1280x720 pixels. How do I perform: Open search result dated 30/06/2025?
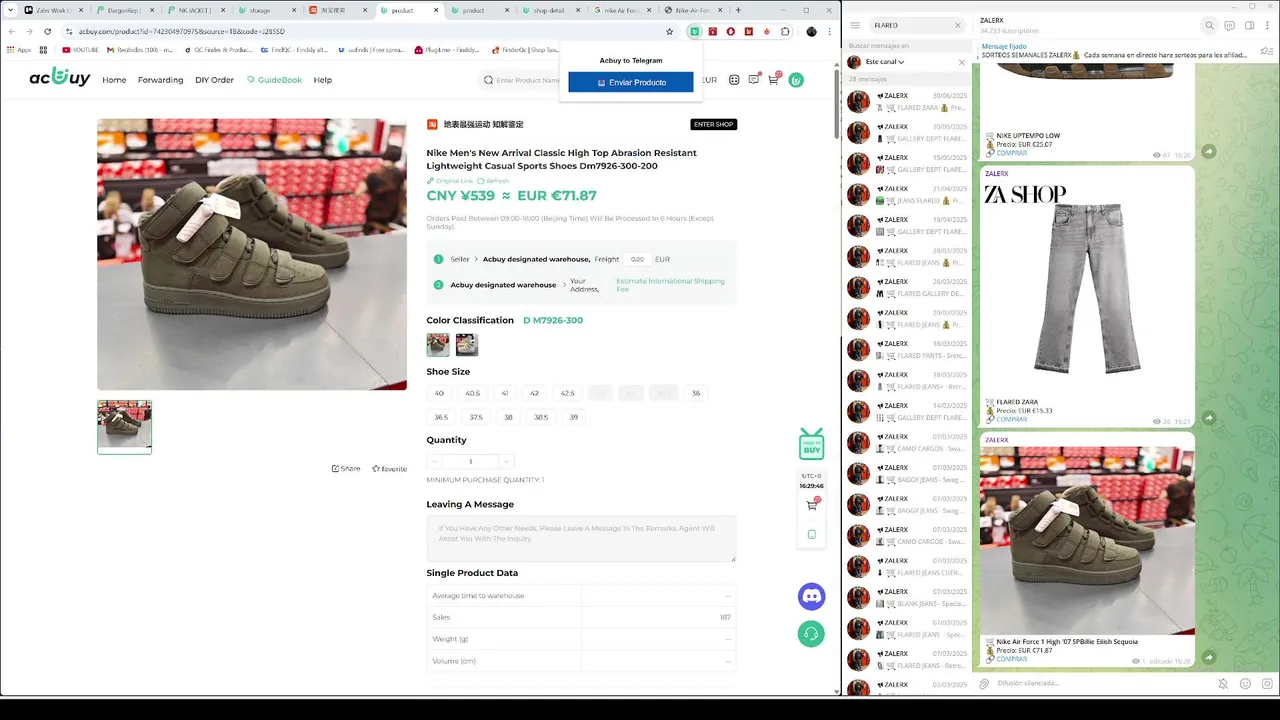[907, 101]
